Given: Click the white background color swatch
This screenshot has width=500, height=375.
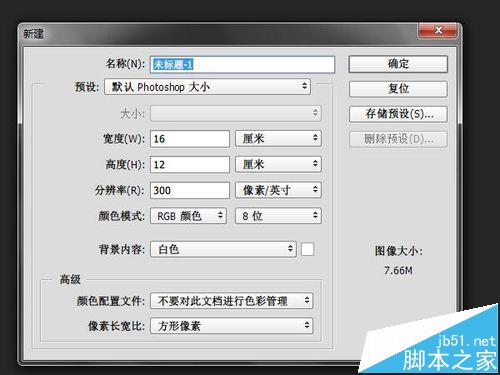Looking at the screenshot, I should click(307, 249).
